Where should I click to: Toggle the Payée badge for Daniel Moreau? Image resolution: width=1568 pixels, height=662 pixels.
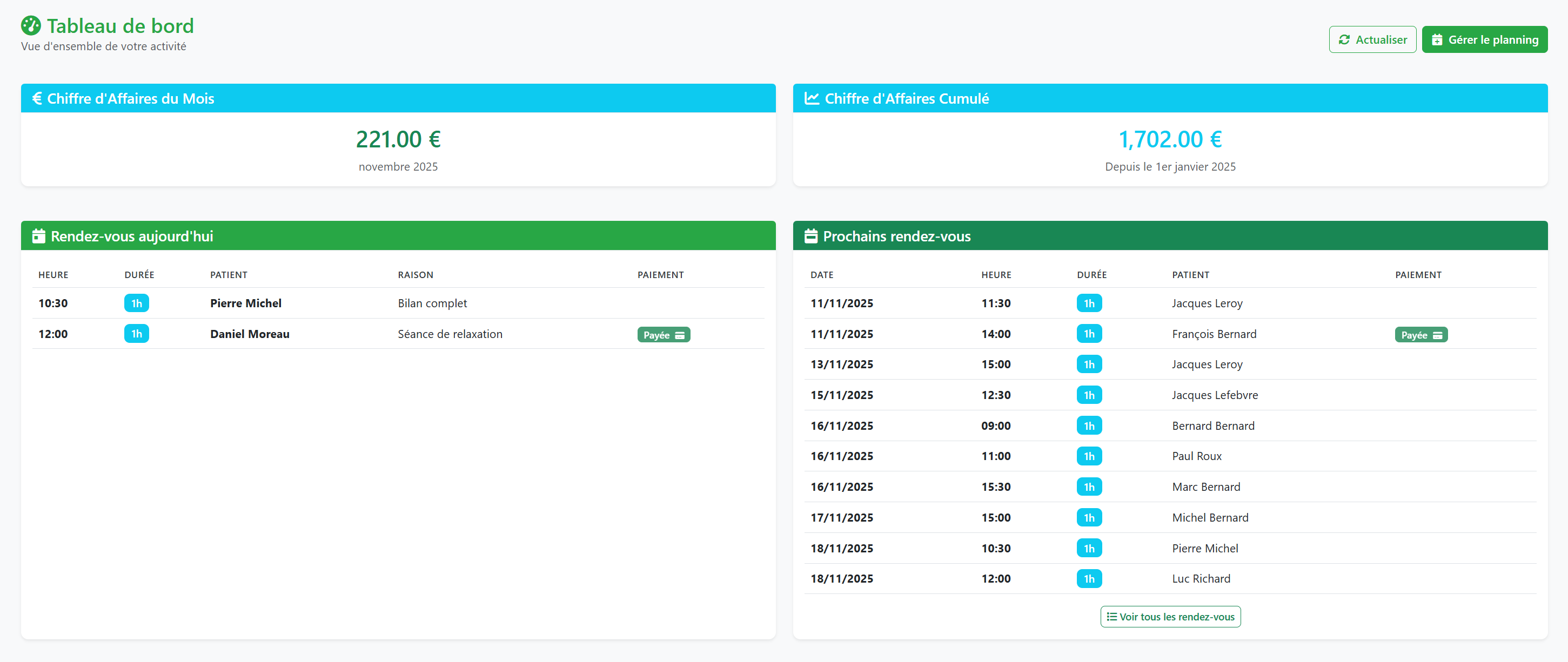pyautogui.click(x=664, y=334)
